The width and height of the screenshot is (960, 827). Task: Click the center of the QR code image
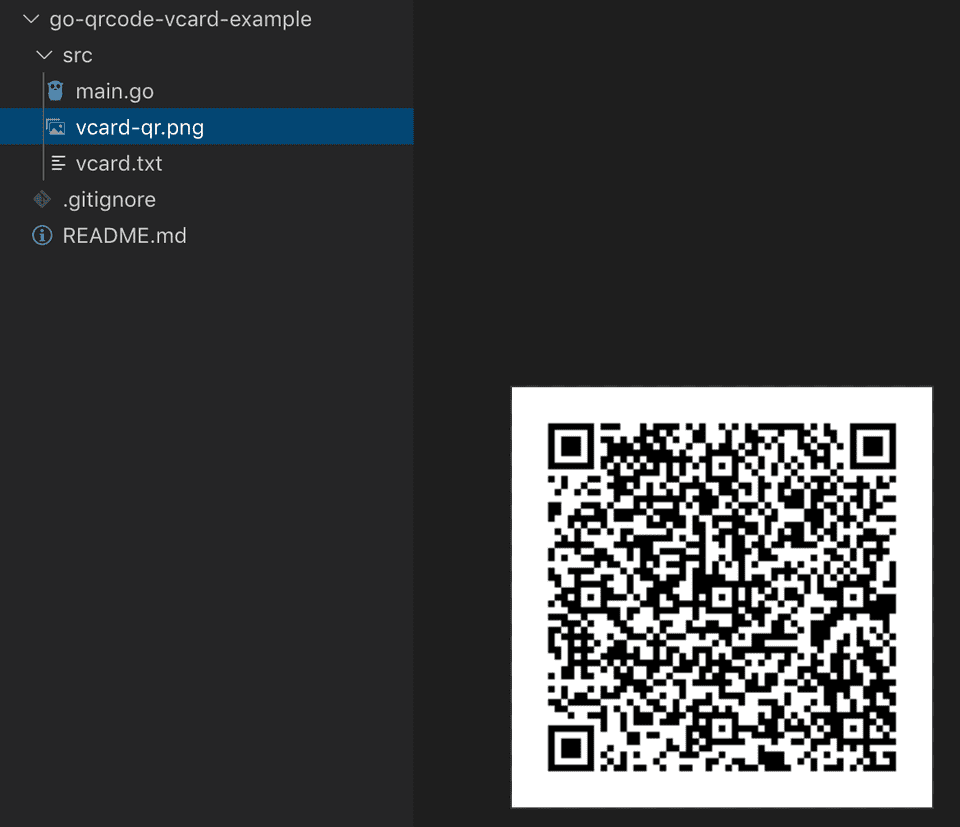[721, 597]
